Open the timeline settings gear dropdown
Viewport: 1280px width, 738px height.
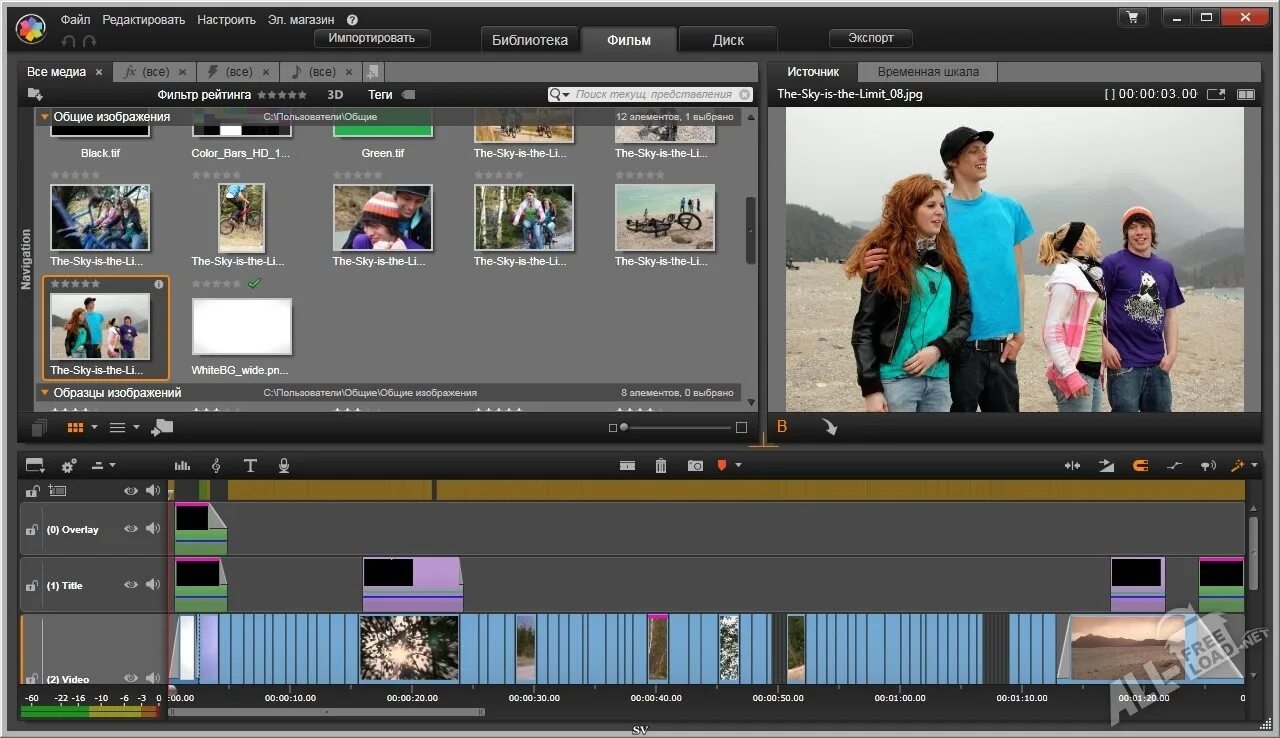coord(69,466)
